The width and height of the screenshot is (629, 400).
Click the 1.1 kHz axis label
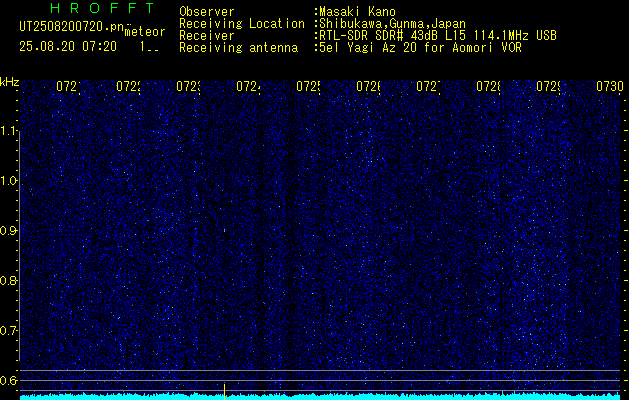click(x=9, y=131)
